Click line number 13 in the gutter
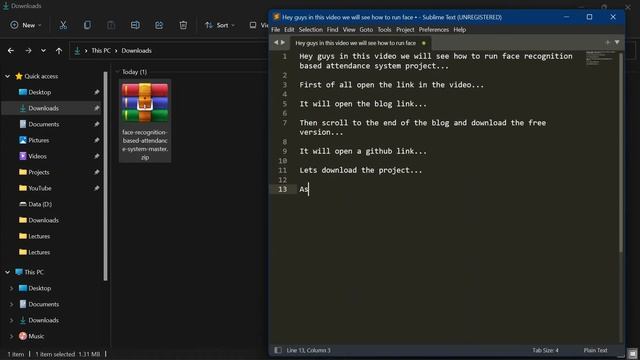Screen dimensions: 640x360 tap(282, 189)
